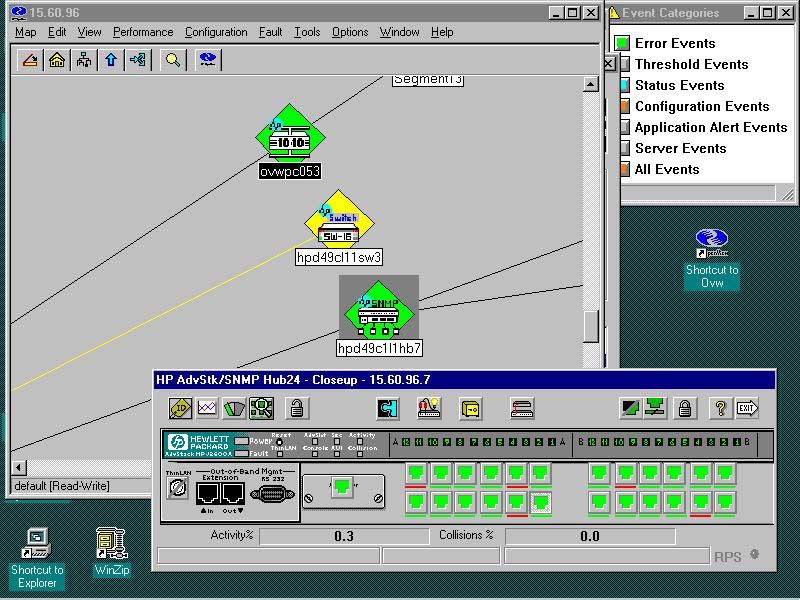Click the blue puzzle piece Closeup icon
This screenshot has height=600, width=800.
[x=388, y=408]
